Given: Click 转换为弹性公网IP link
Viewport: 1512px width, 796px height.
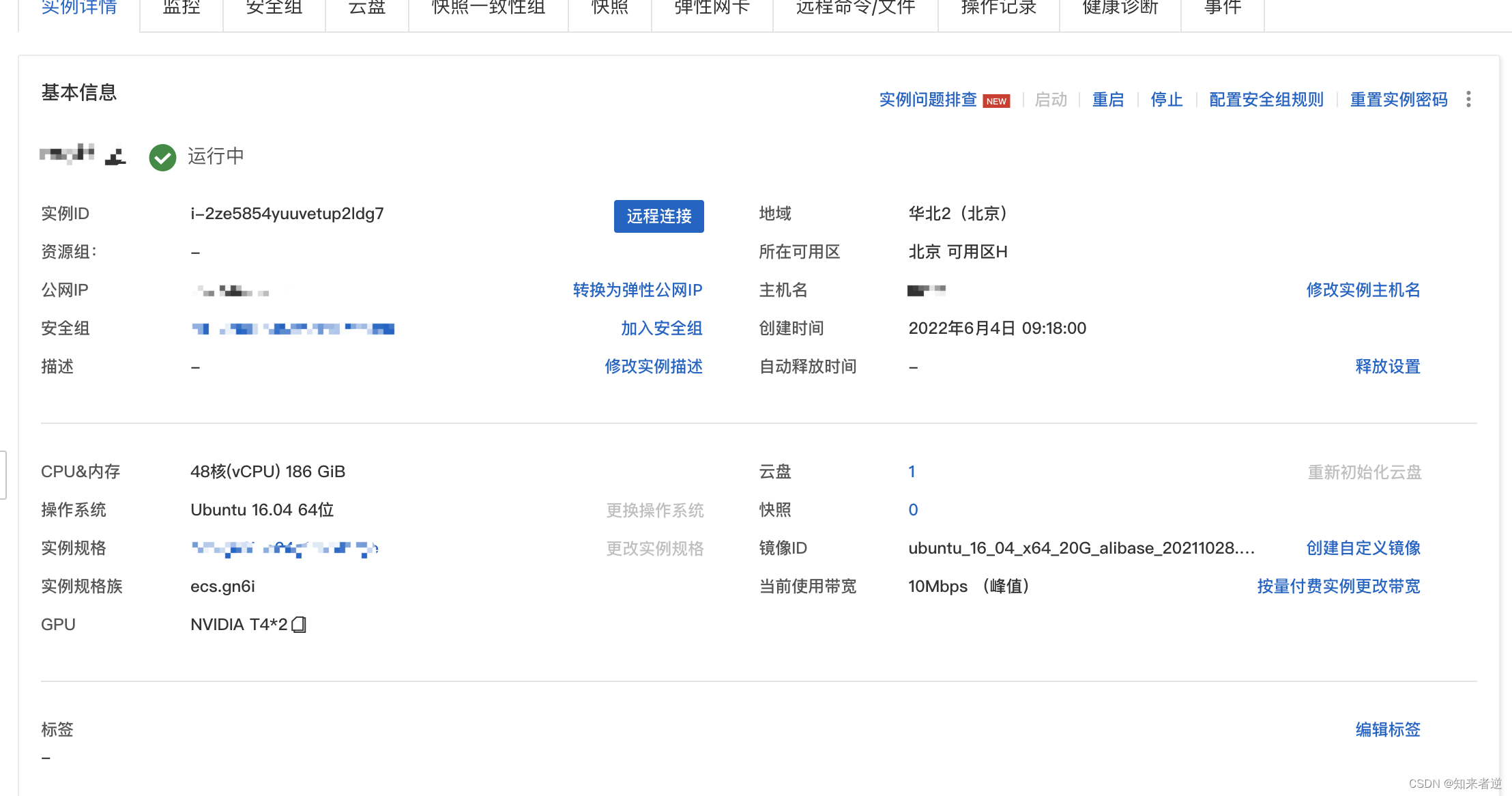Looking at the screenshot, I should click(x=637, y=290).
